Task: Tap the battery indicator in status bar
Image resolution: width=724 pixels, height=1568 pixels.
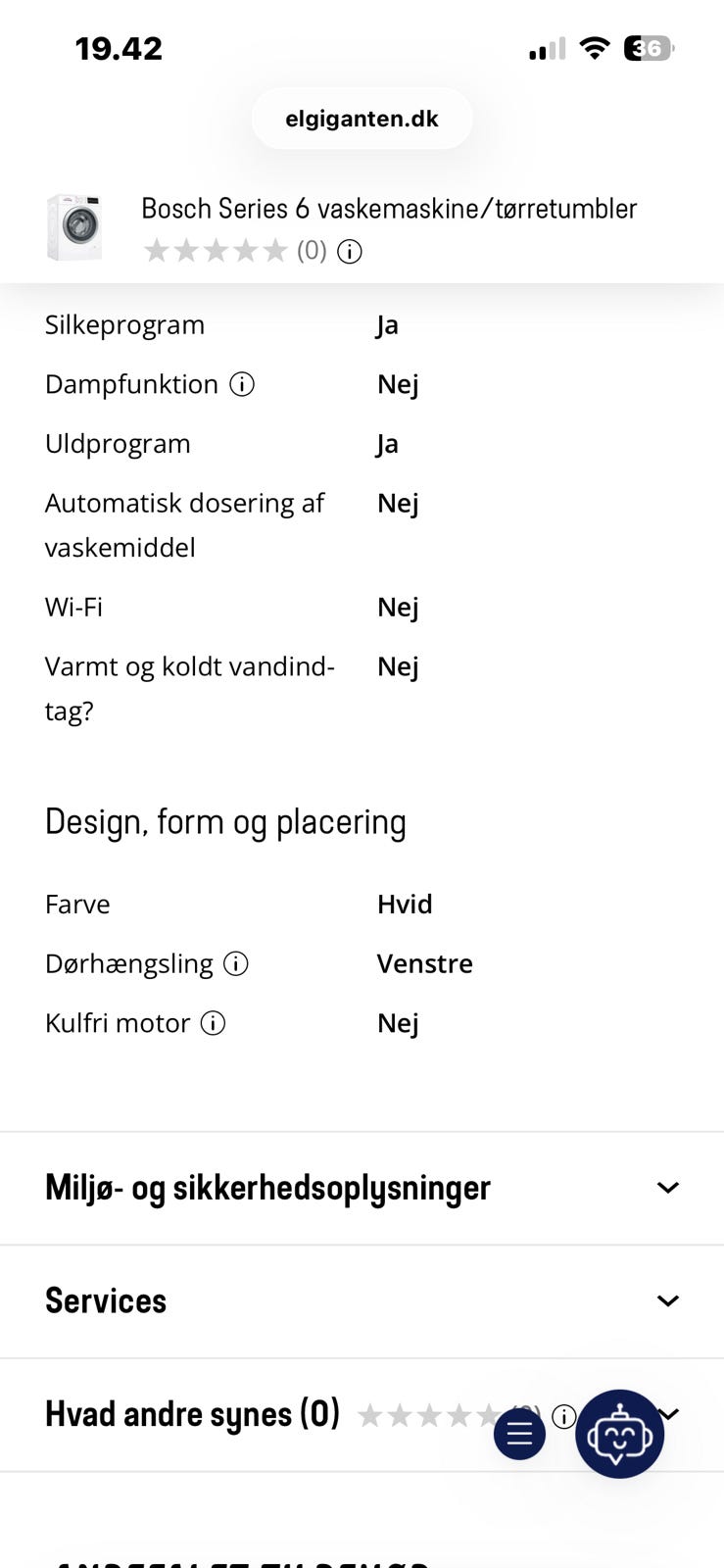Action: [649, 48]
